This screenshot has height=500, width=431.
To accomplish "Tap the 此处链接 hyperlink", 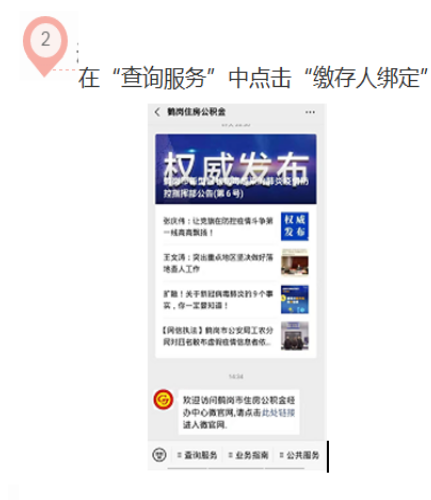I will [x=278, y=413].
